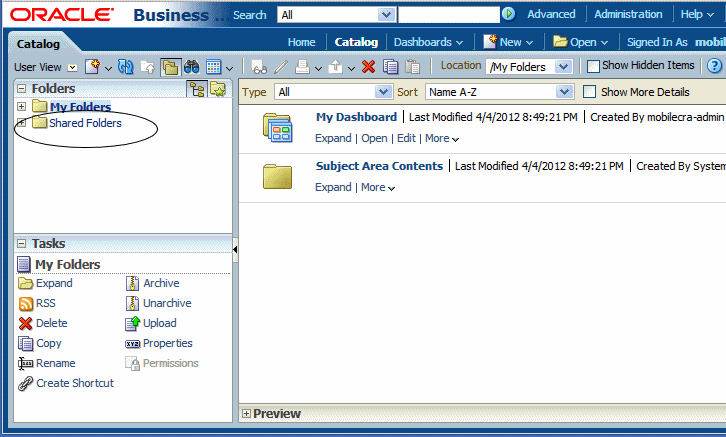This screenshot has height=437, width=726.
Task: Select Shared Folders in the tree
Action: click(x=85, y=123)
